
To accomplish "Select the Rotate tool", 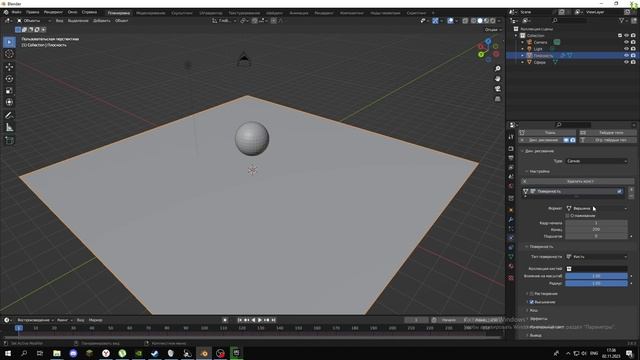I will (x=9, y=78).
